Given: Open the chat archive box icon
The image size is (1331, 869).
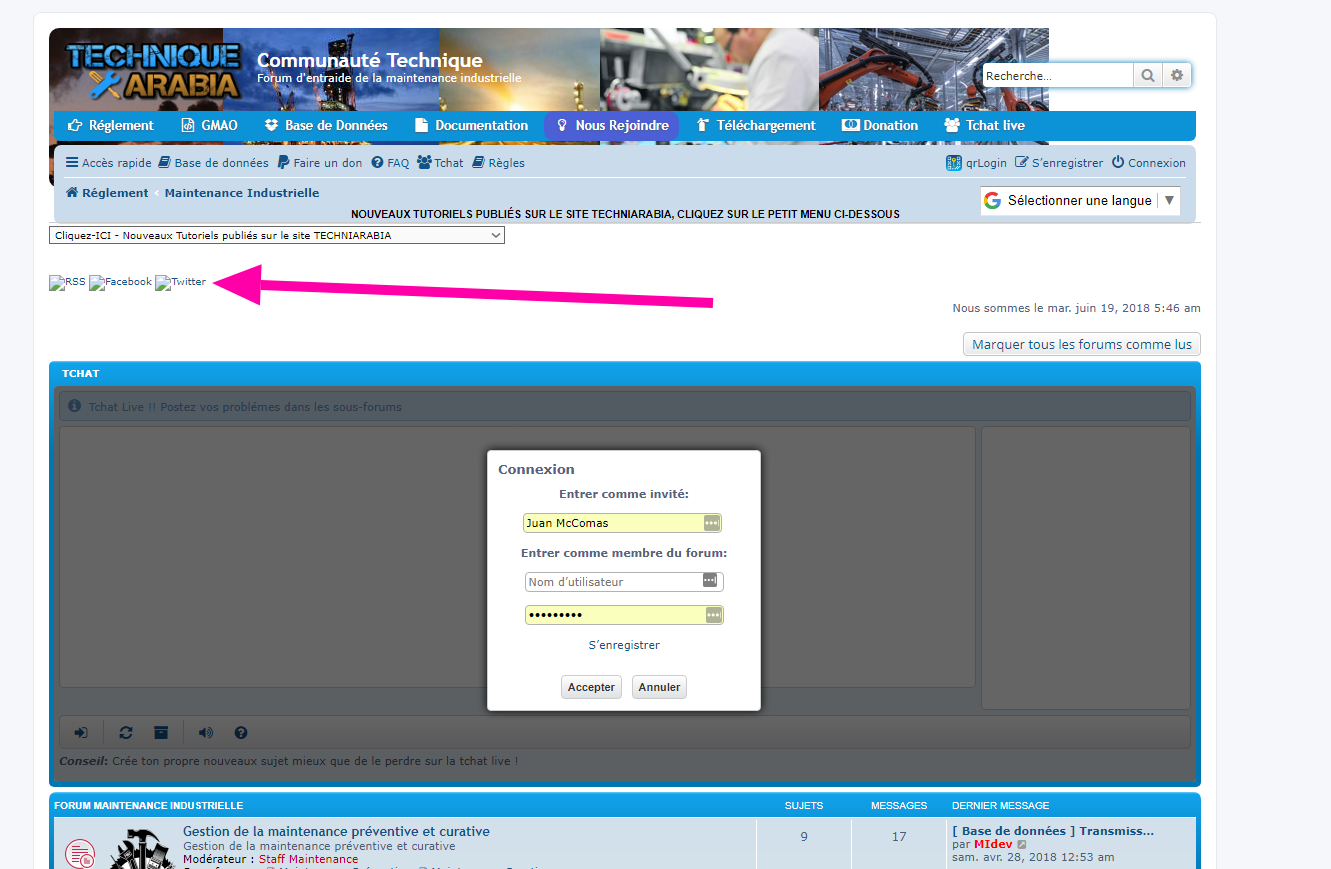Looking at the screenshot, I should (x=161, y=733).
